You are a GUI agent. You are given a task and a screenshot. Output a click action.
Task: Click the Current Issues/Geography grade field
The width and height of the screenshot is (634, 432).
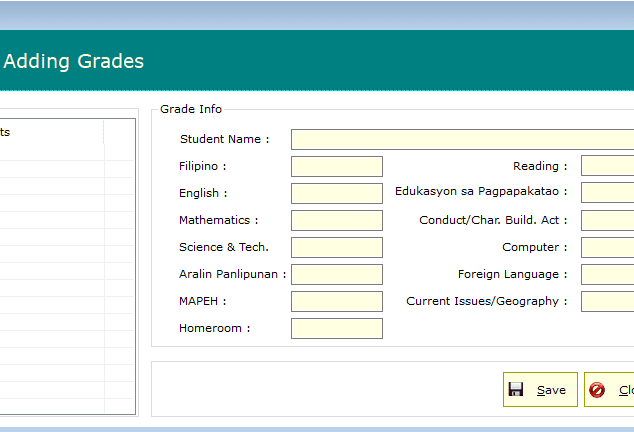coord(607,301)
